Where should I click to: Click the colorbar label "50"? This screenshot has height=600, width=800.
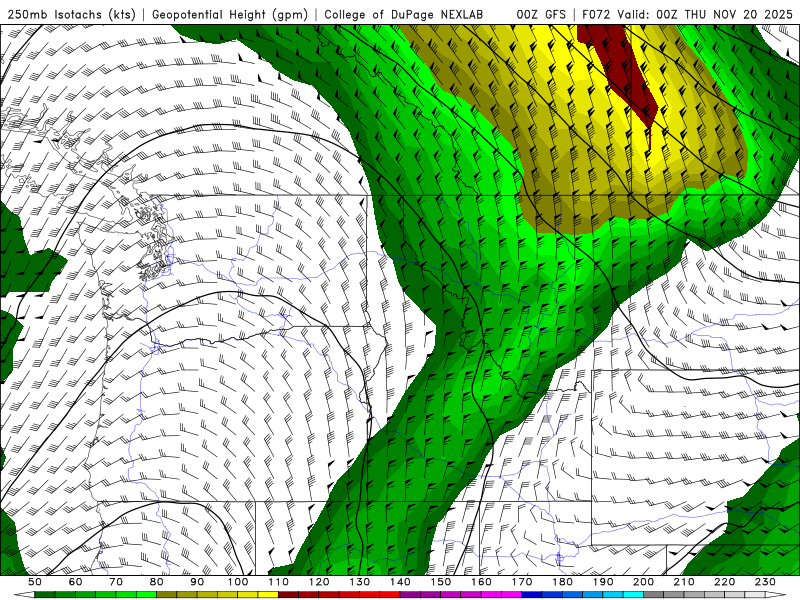[x=35, y=582]
